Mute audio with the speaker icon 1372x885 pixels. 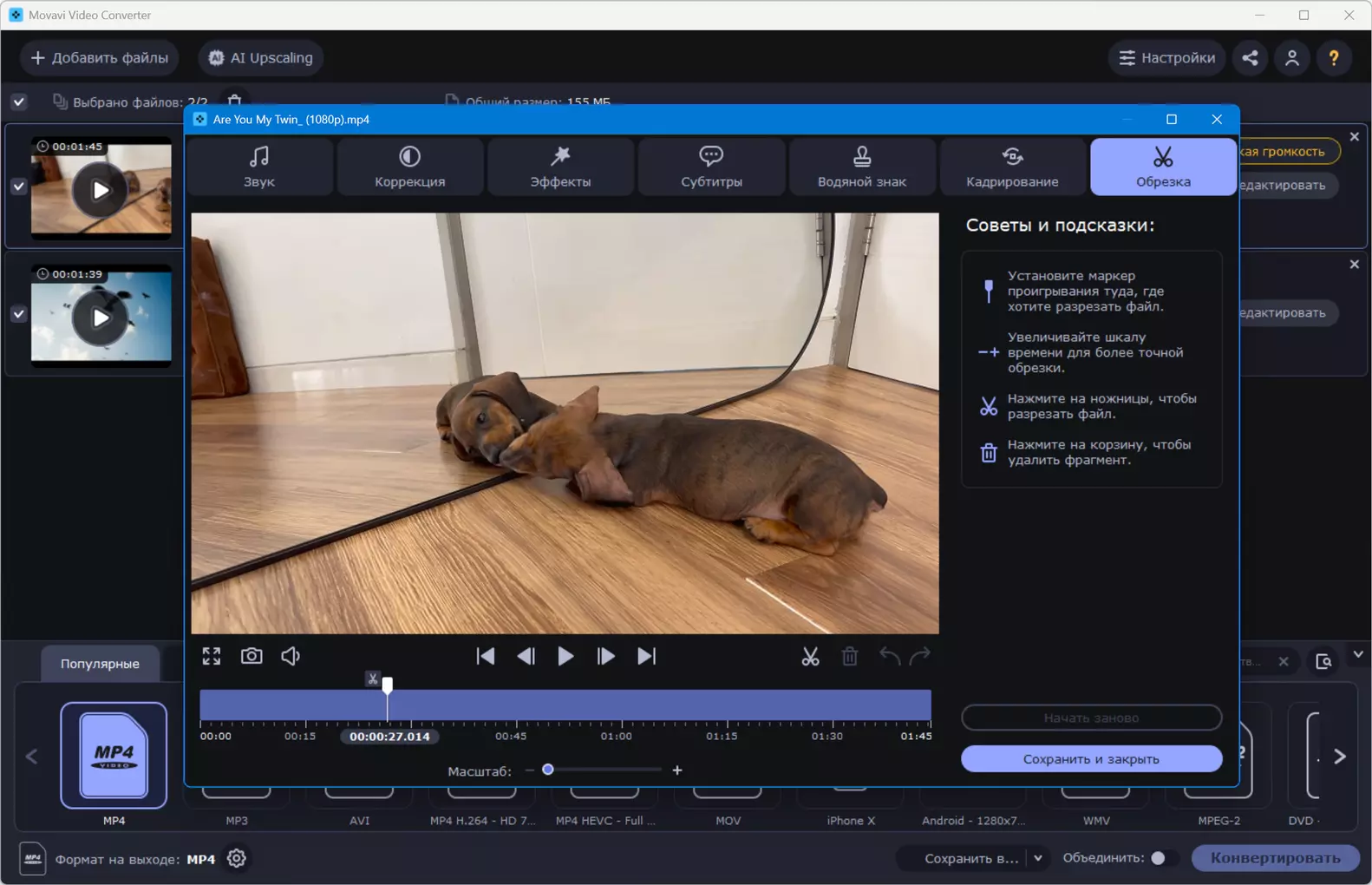click(291, 656)
